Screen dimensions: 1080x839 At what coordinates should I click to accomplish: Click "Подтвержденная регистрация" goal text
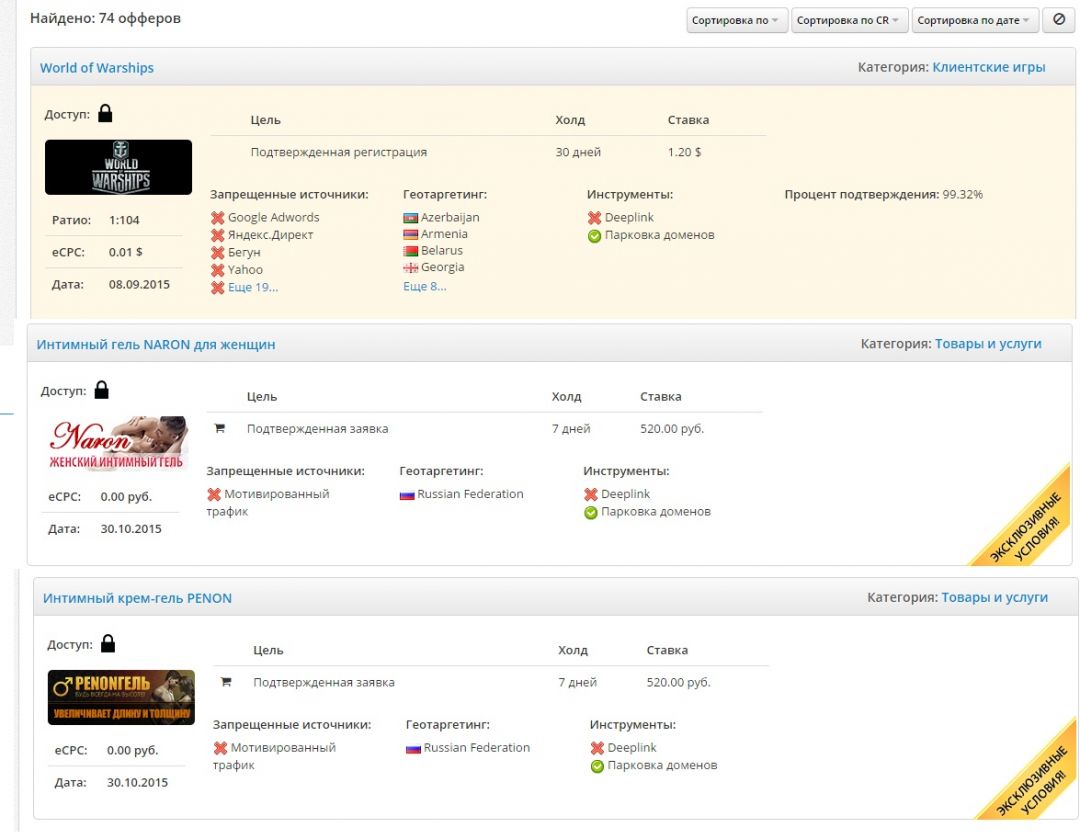[x=338, y=152]
